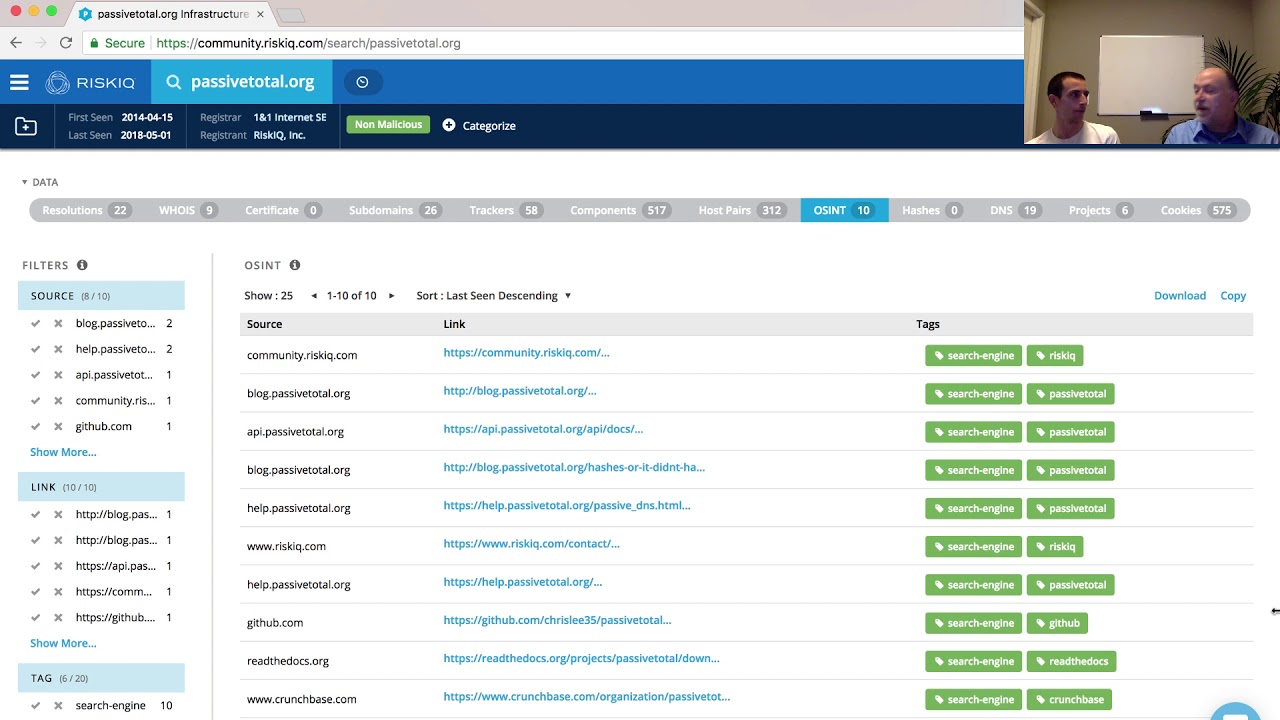Open the Projects tab

coord(1099,210)
